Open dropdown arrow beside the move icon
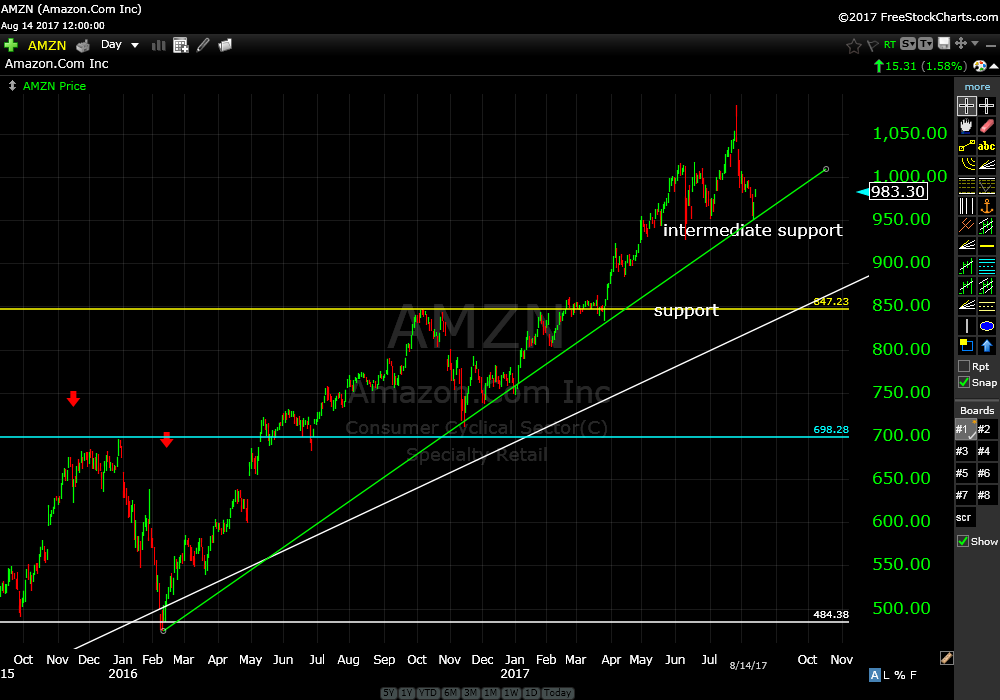Screen dimensions: 1000x700 [x=974, y=45]
